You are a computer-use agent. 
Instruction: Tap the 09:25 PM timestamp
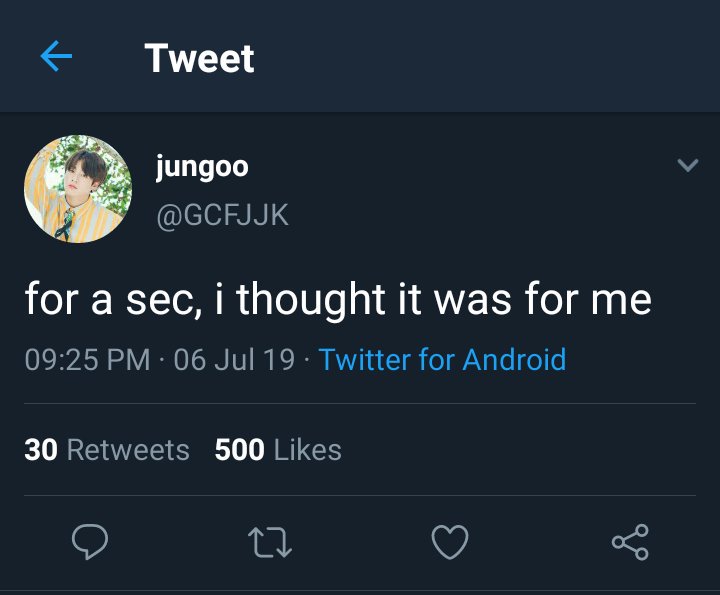click(87, 359)
